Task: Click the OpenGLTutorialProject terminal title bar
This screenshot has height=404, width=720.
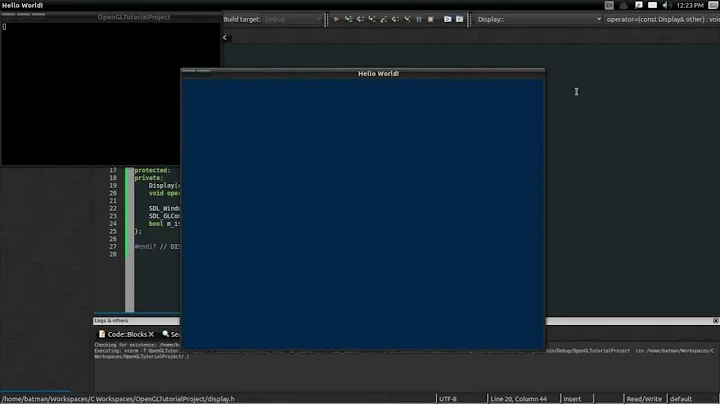Action: pyautogui.click(x=111, y=17)
